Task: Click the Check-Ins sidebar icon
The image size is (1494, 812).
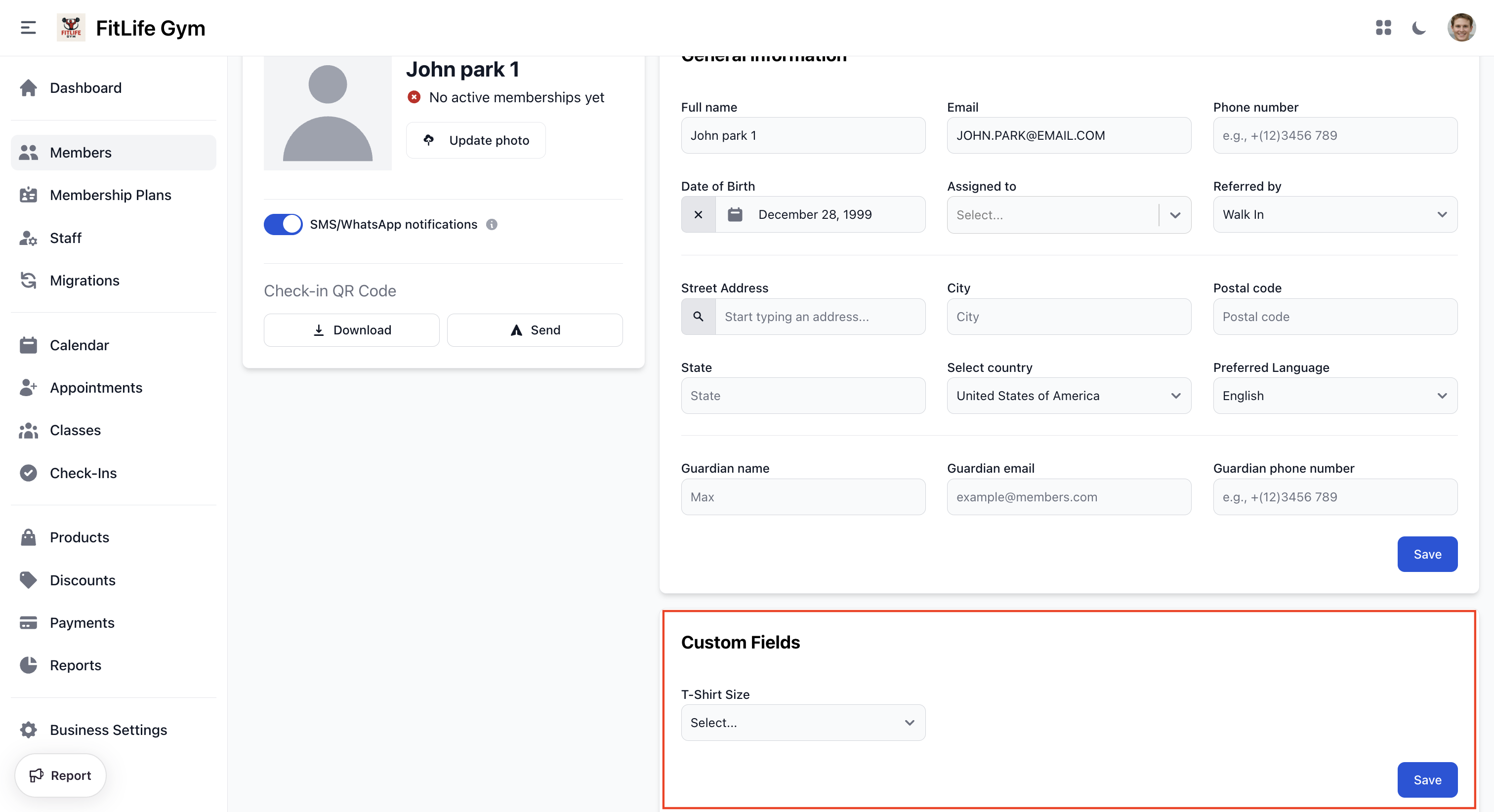Action: coord(29,473)
